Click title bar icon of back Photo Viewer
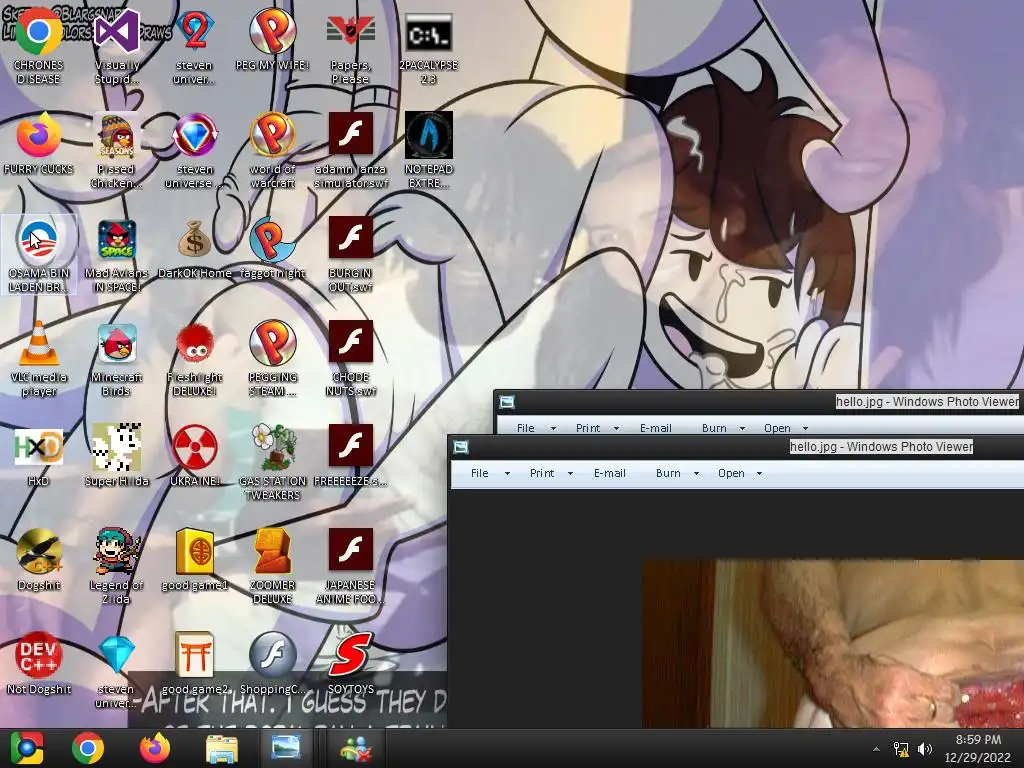The image size is (1024, 768). 507,402
